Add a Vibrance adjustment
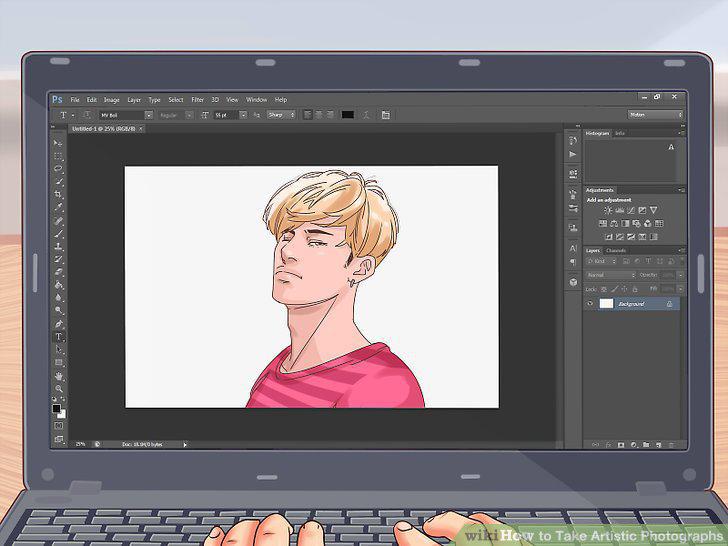Screen dimensions: 728x546 pyautogui.click(x=654, y=210)
